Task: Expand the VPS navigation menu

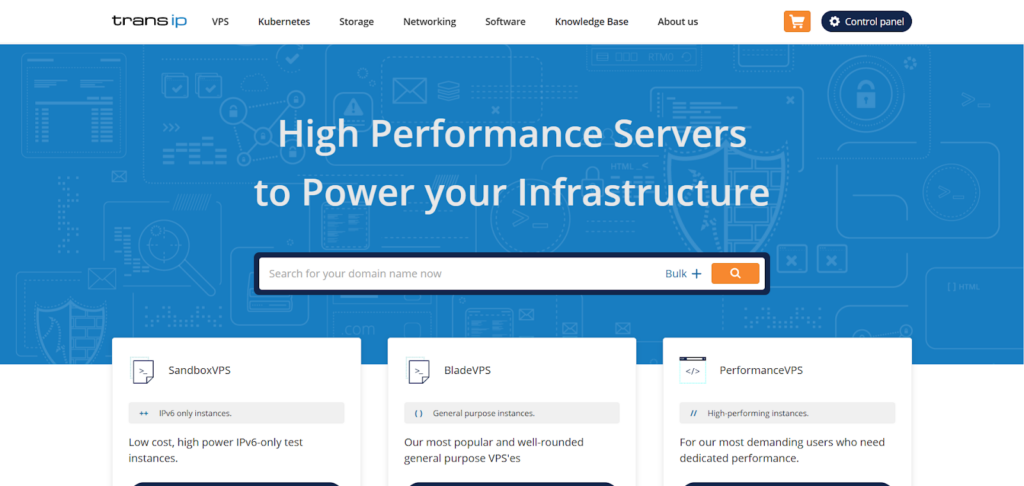Action: (x=220, y=22)
